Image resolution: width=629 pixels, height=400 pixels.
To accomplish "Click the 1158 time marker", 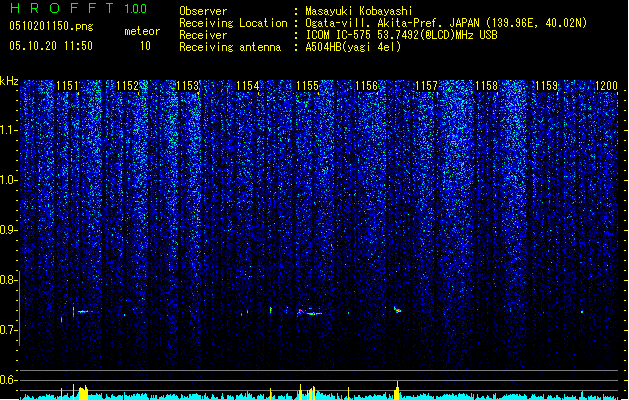I will (486, 86).
